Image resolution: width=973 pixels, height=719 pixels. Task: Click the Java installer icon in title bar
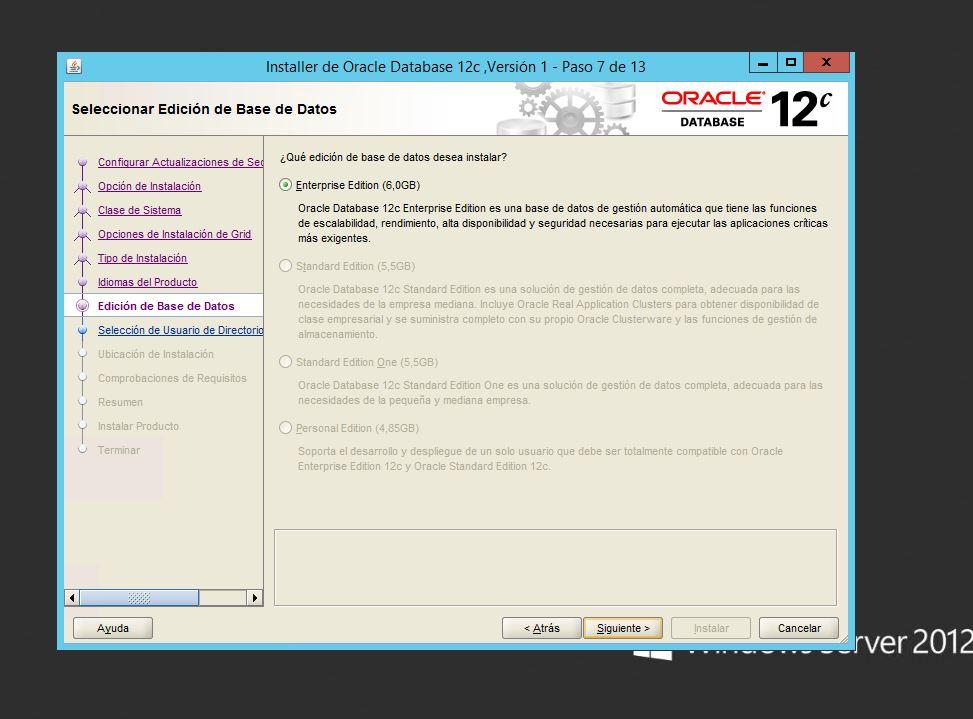74,66
